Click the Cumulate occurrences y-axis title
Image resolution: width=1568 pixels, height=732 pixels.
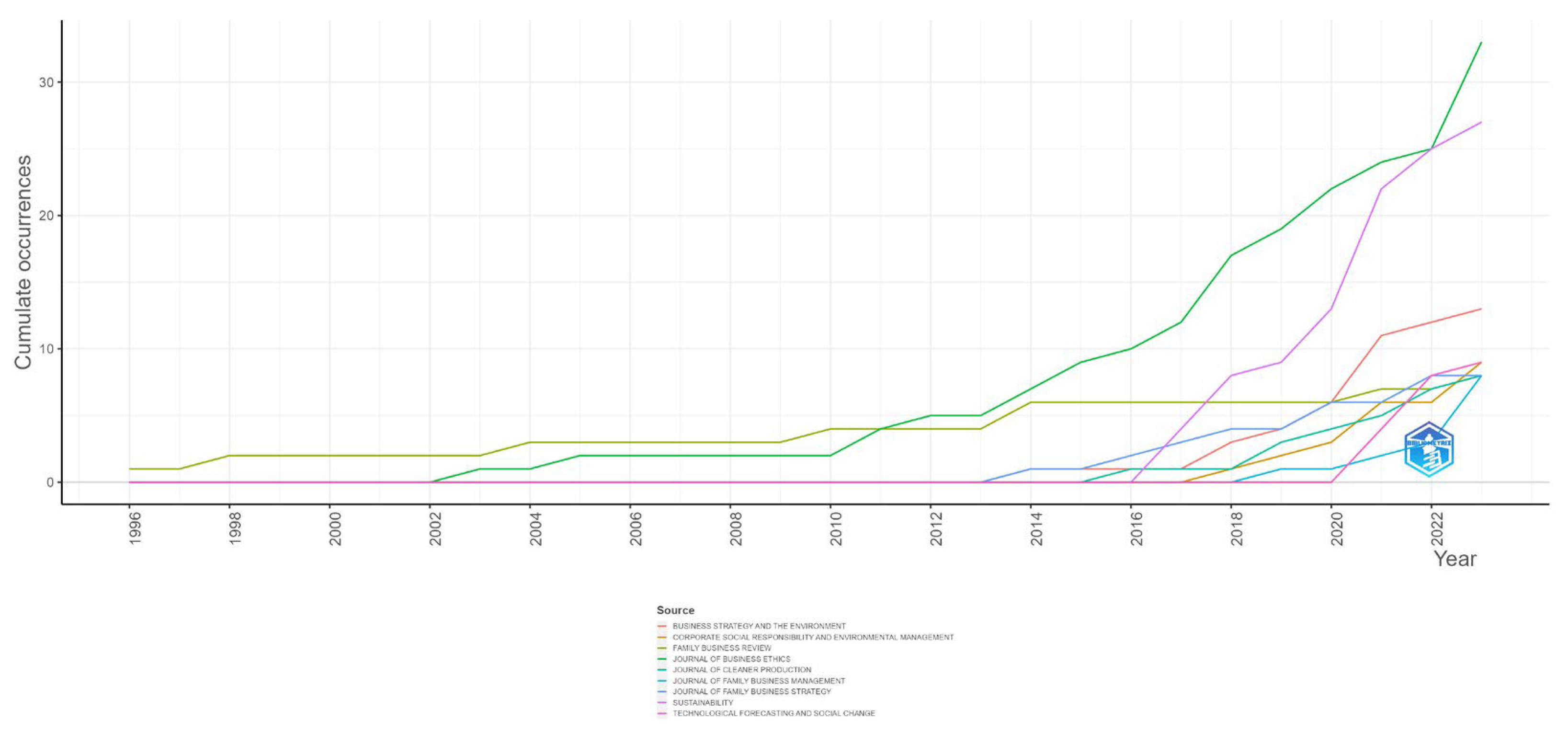pyautogui.click(x=23, y=262)
